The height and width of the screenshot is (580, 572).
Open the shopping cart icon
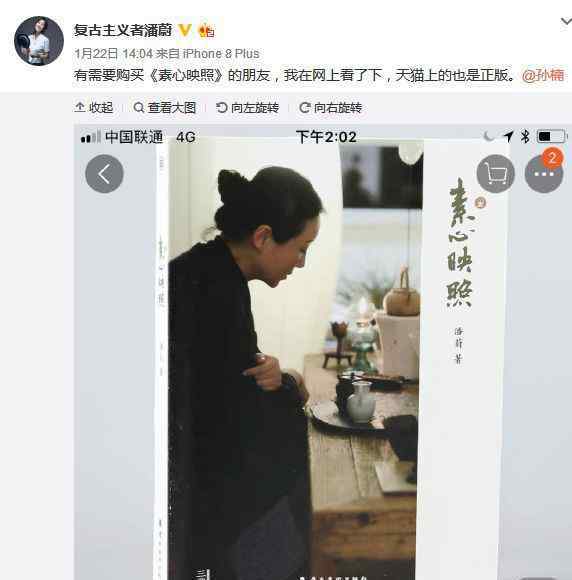(x=496, y=174)
